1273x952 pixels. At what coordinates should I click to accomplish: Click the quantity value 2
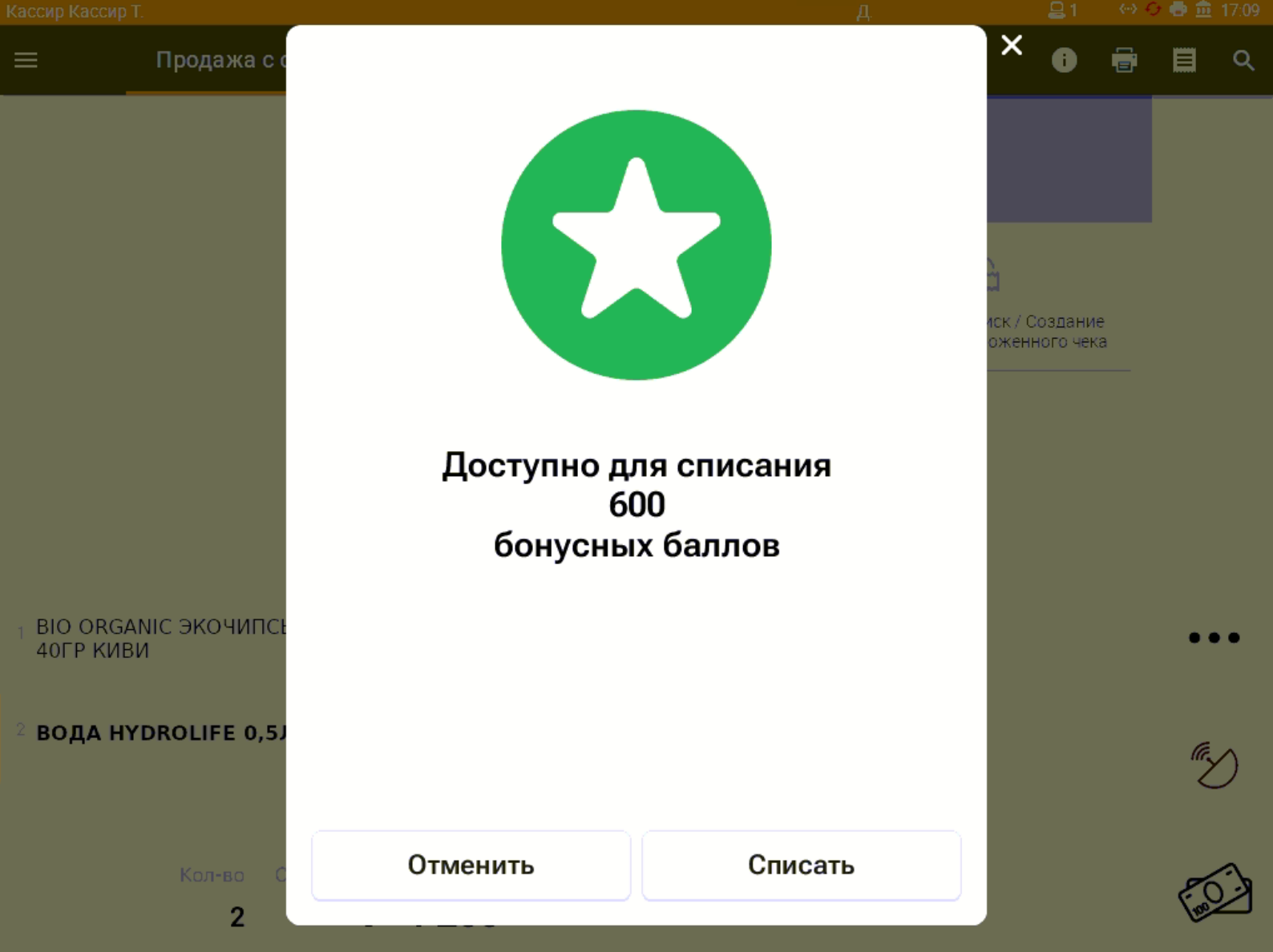click(x=237, y=917)
